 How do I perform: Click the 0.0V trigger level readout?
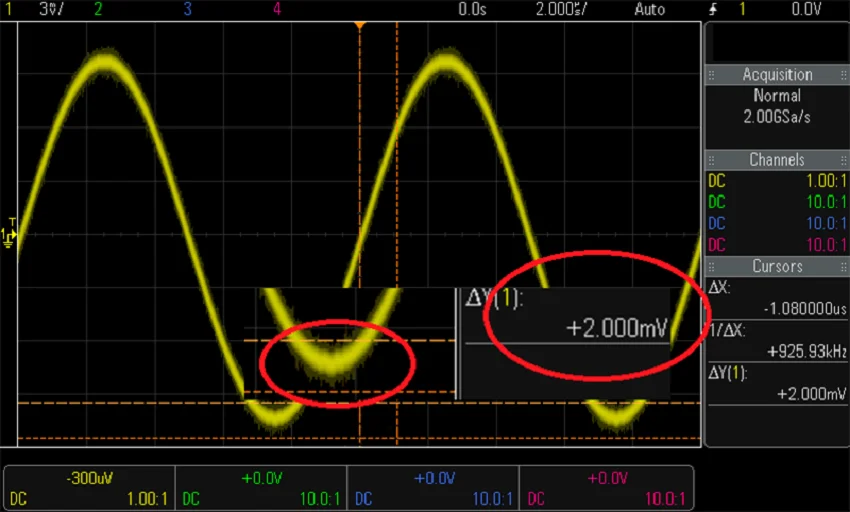806,9
